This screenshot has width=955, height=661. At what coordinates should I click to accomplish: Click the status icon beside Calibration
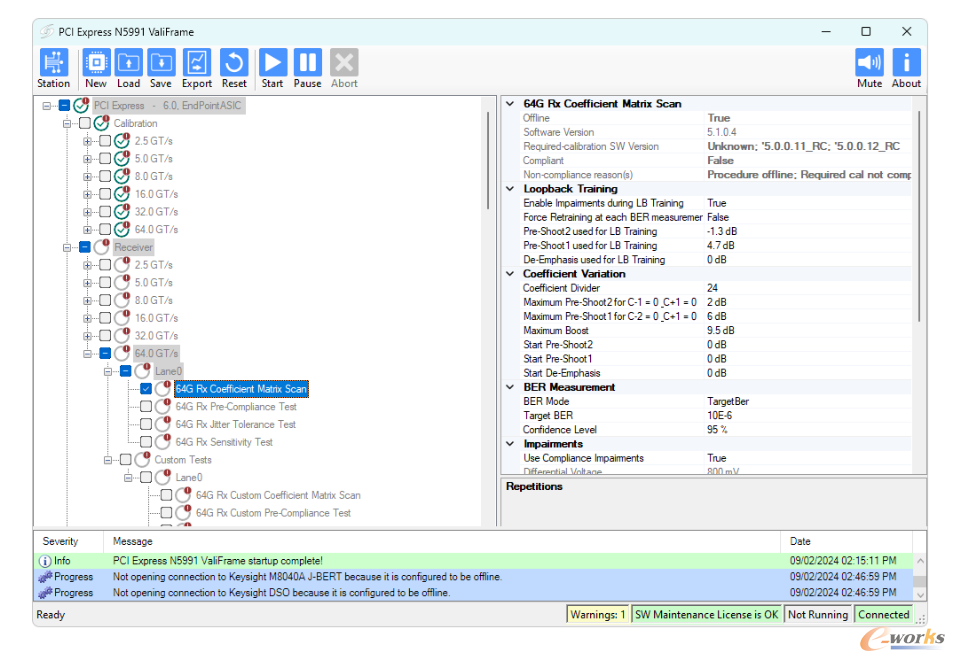[x=102, y=122]
